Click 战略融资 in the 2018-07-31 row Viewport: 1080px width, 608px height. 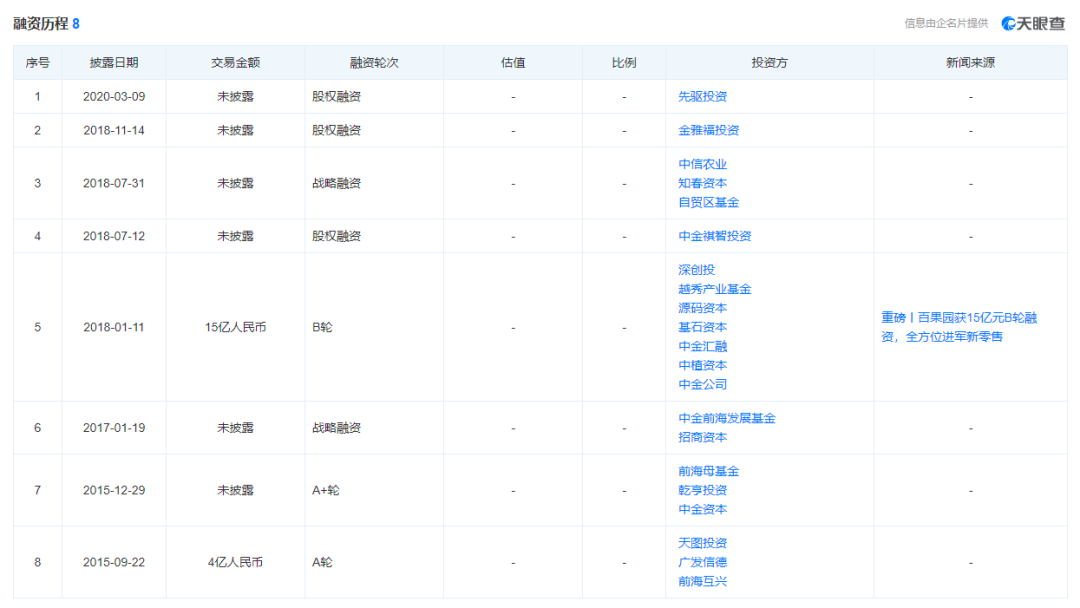pos(337,183)
